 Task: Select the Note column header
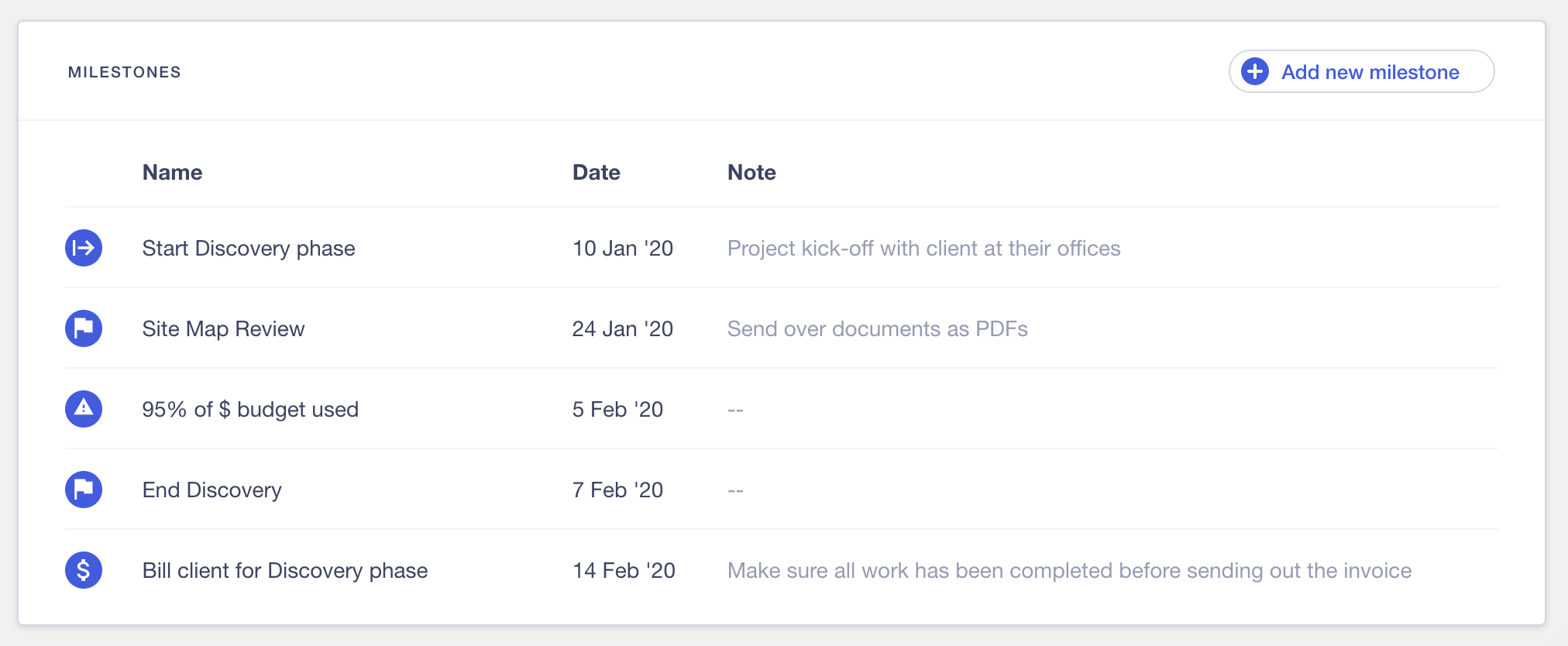click(x=751, y=172)
